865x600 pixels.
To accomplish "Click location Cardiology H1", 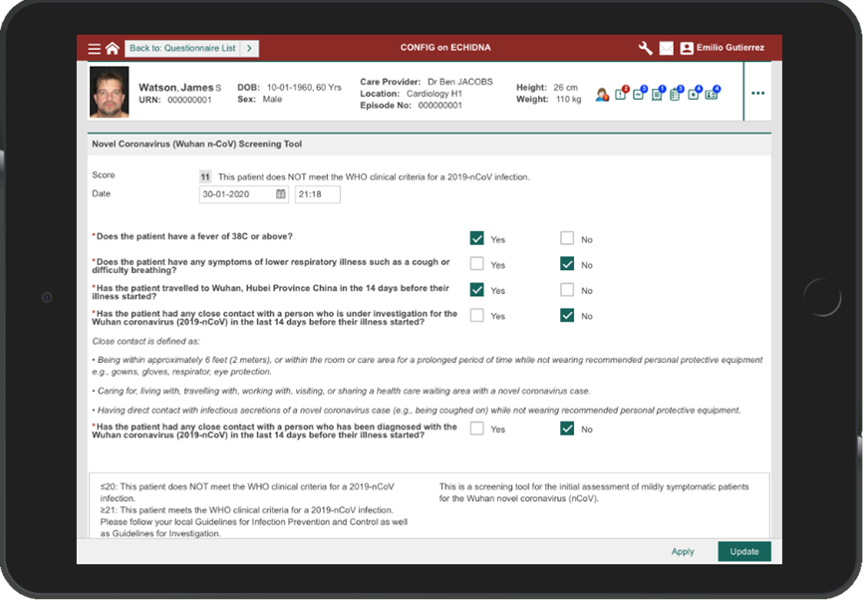I will [x=434, y=94].
